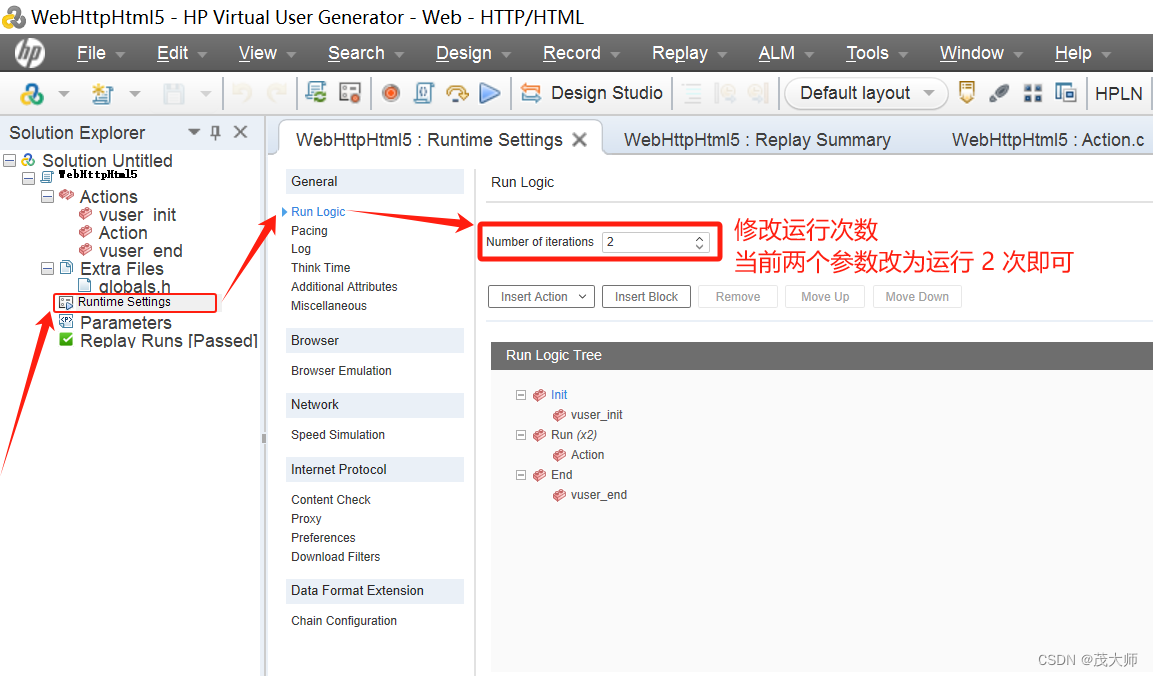Click the HPLN toolbar button
1153x676 pixels.
coord(1118,94)
